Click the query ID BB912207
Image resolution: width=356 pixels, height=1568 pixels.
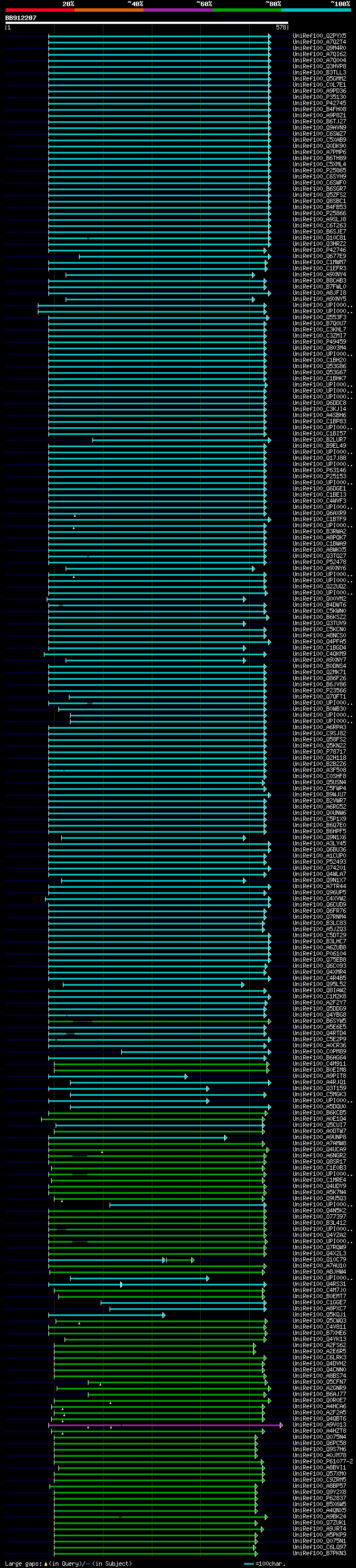click(x=21, y=18)
